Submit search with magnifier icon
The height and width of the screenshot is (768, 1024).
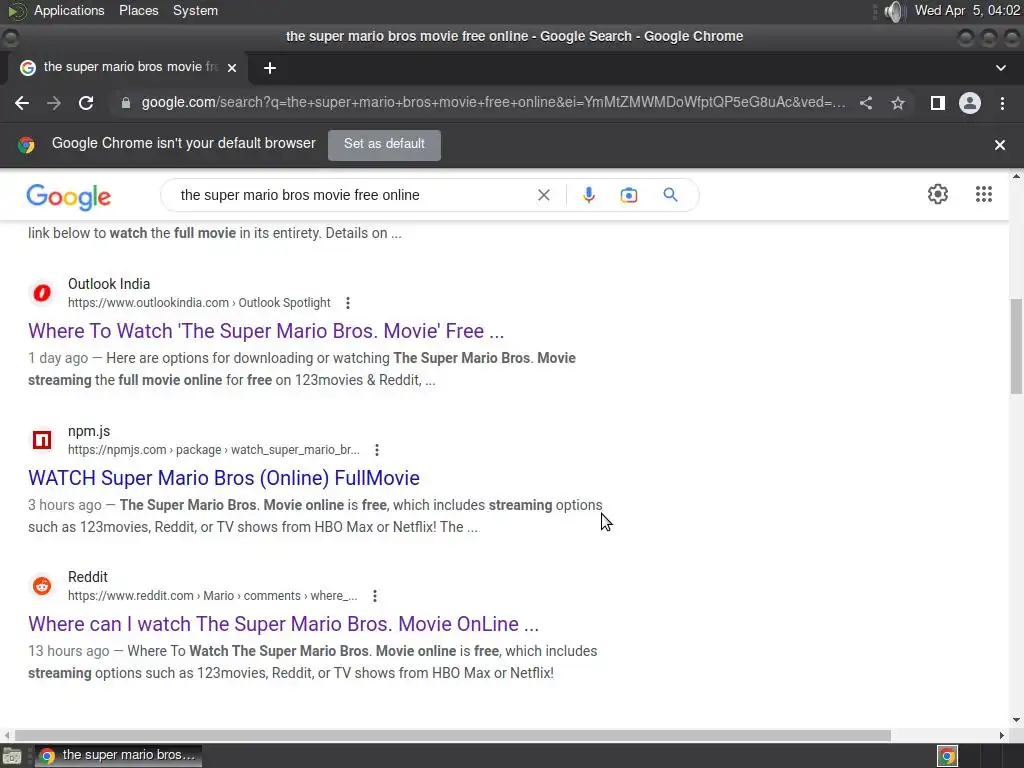click(x=670, y=195)
